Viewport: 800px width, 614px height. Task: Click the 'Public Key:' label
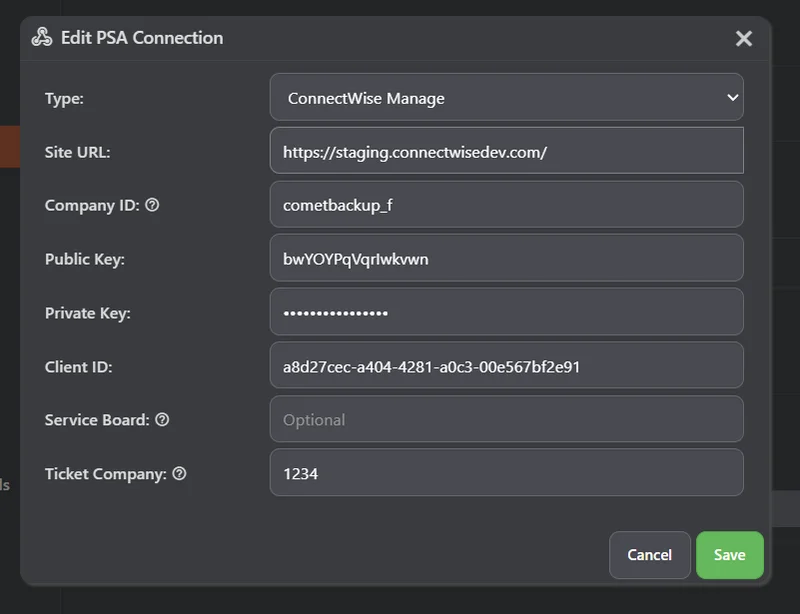tap(85, 259)
